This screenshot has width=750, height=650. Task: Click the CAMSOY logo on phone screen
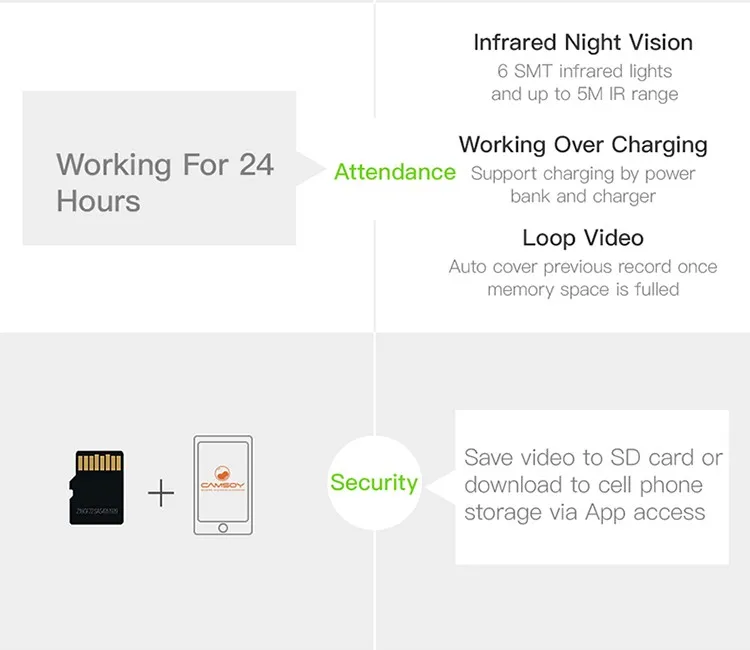pyautogui.click(x=222, y=478)
